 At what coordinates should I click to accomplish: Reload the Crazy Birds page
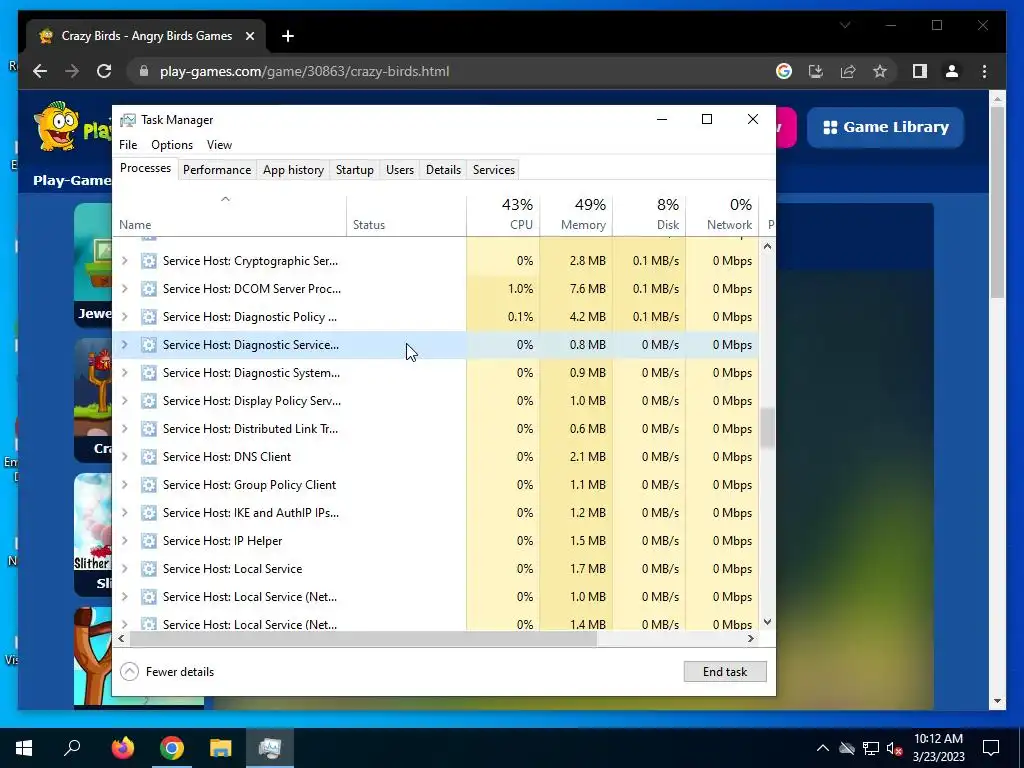click(x=104, y=71)
